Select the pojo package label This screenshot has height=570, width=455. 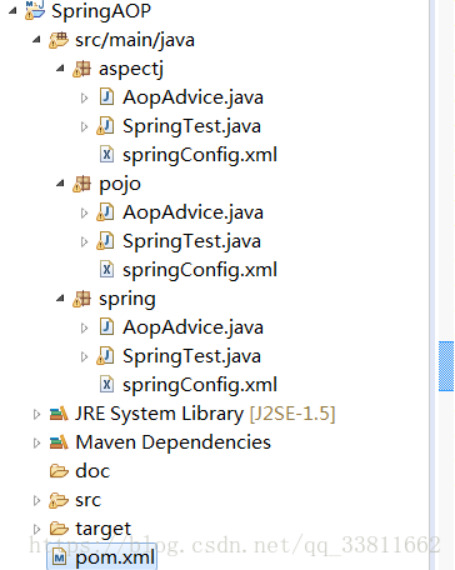[120, 185]
